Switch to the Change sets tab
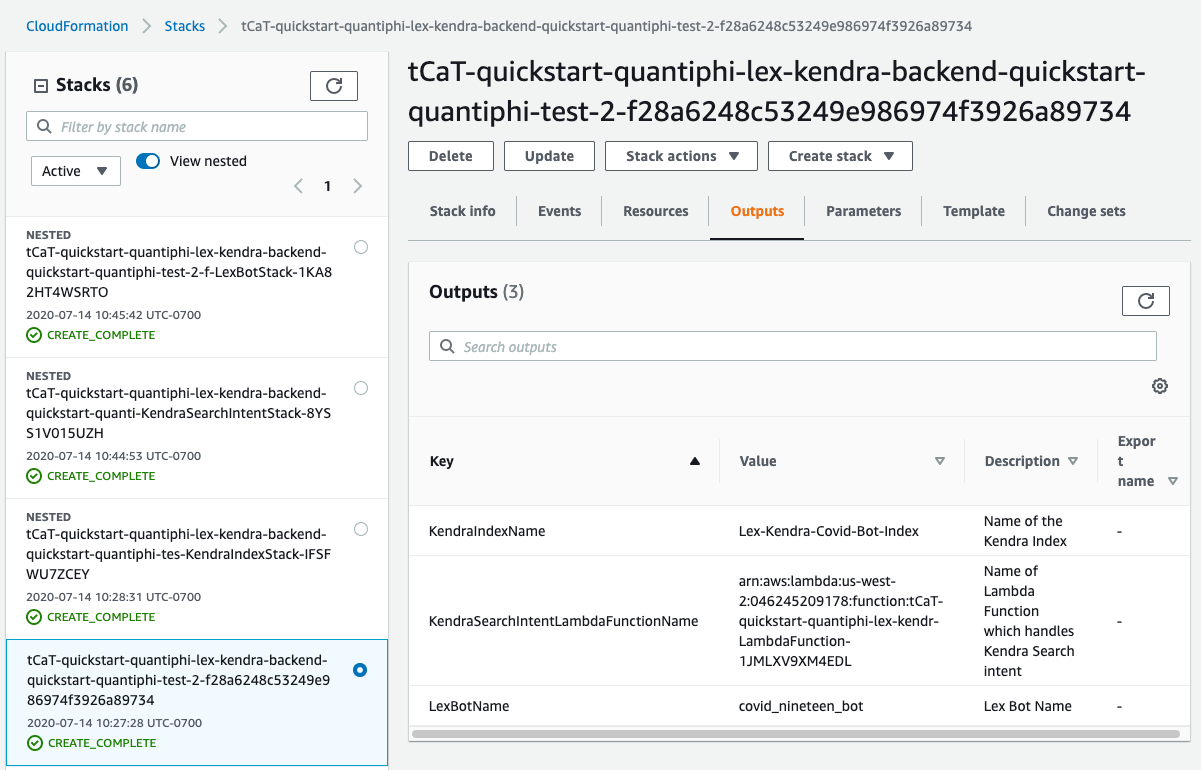The height and width of the screenshot is (770, 1201). tap(1086, 211)
